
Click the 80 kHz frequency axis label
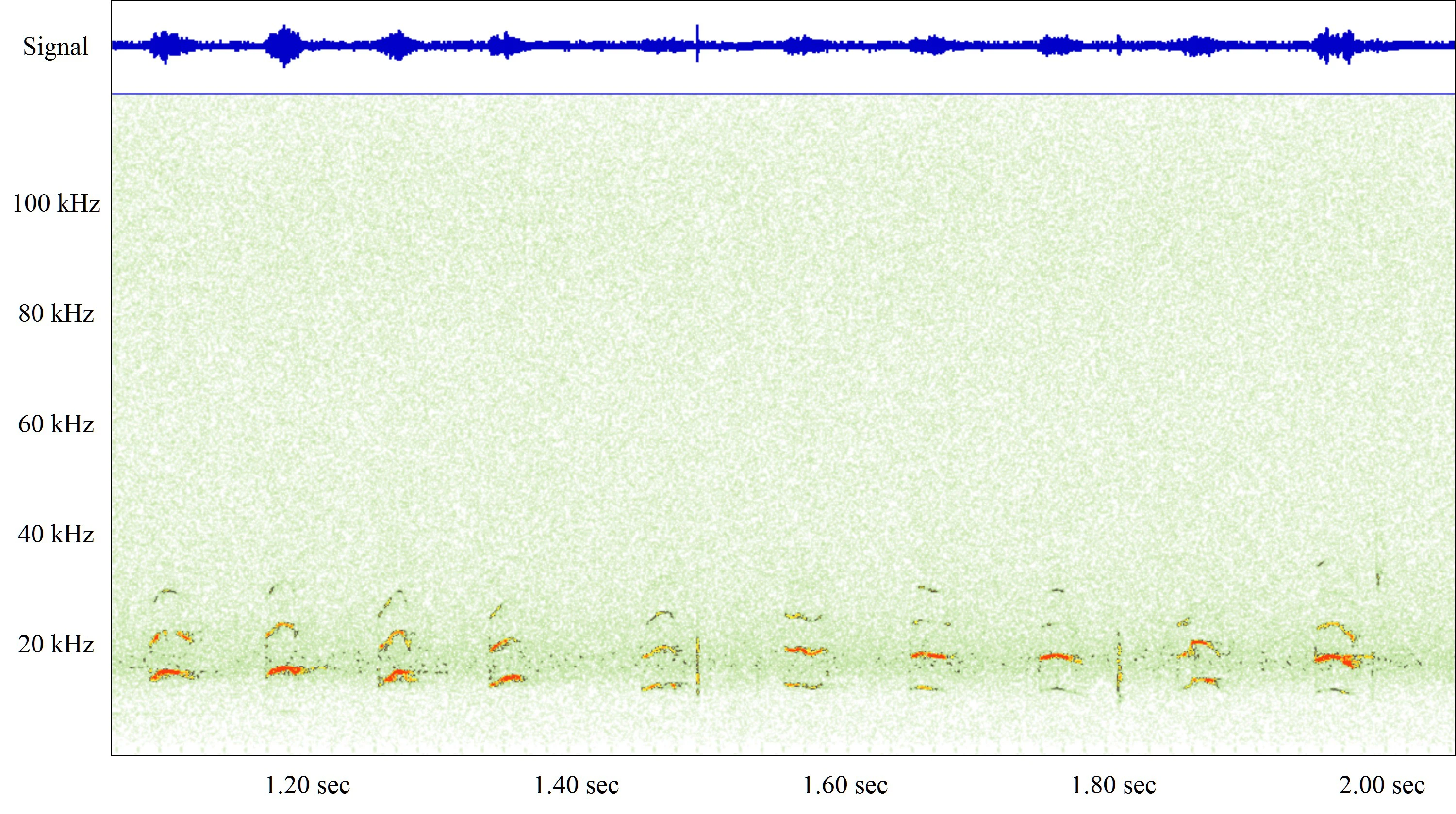pos(56,313)
